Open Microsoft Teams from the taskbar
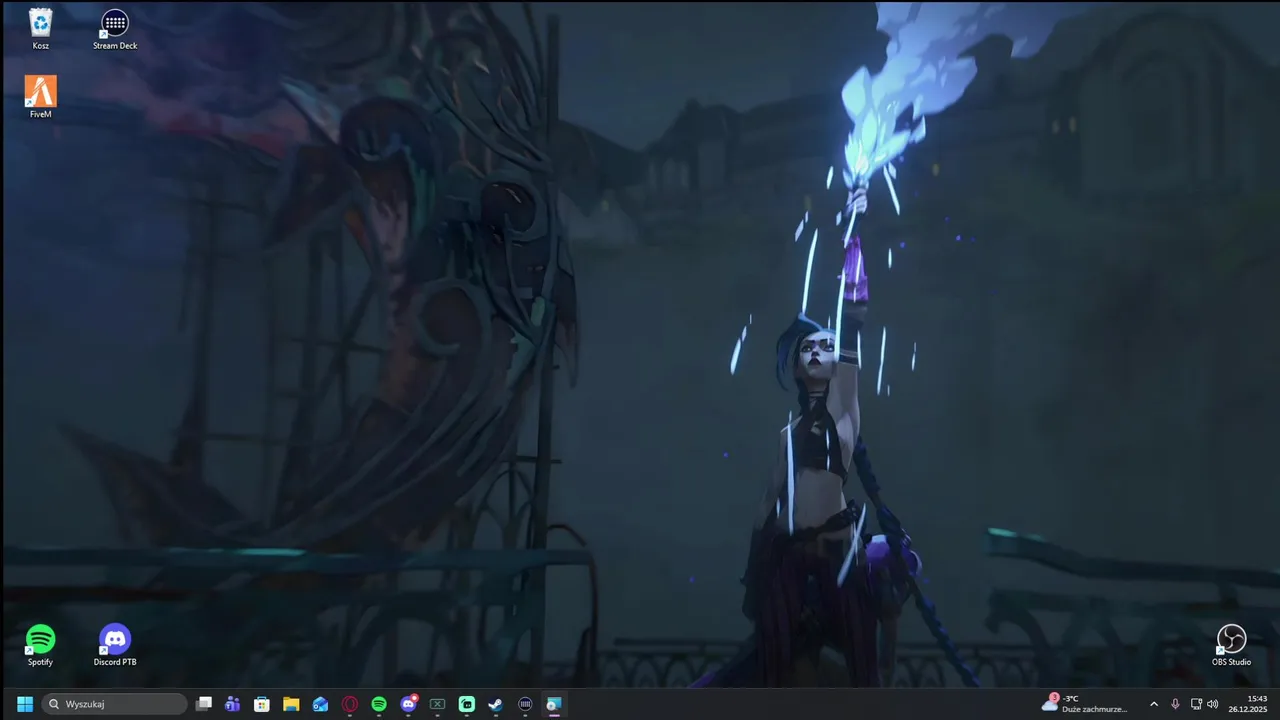This screenshot has height=720, width=1280. [233, 704]
